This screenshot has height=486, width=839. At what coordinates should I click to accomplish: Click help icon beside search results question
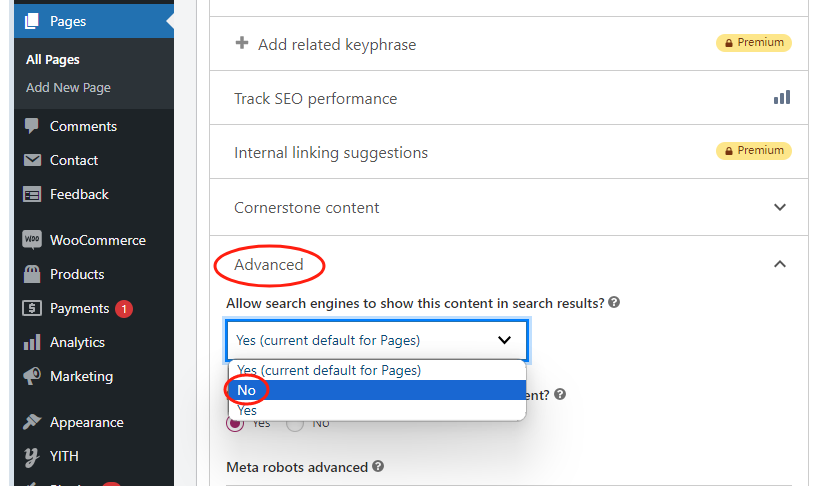[614, 302]
